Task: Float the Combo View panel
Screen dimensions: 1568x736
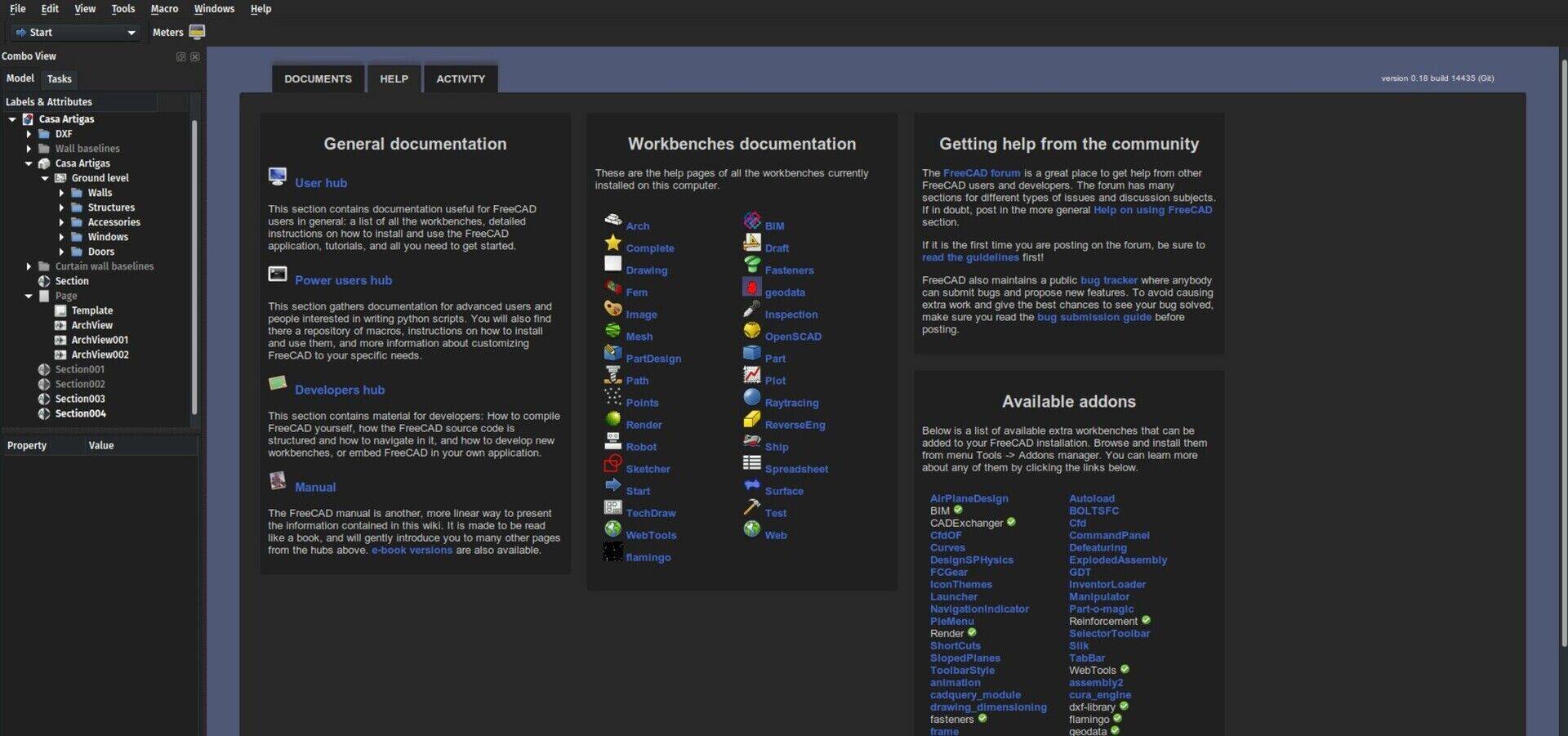Action: (x=180, y=56)
